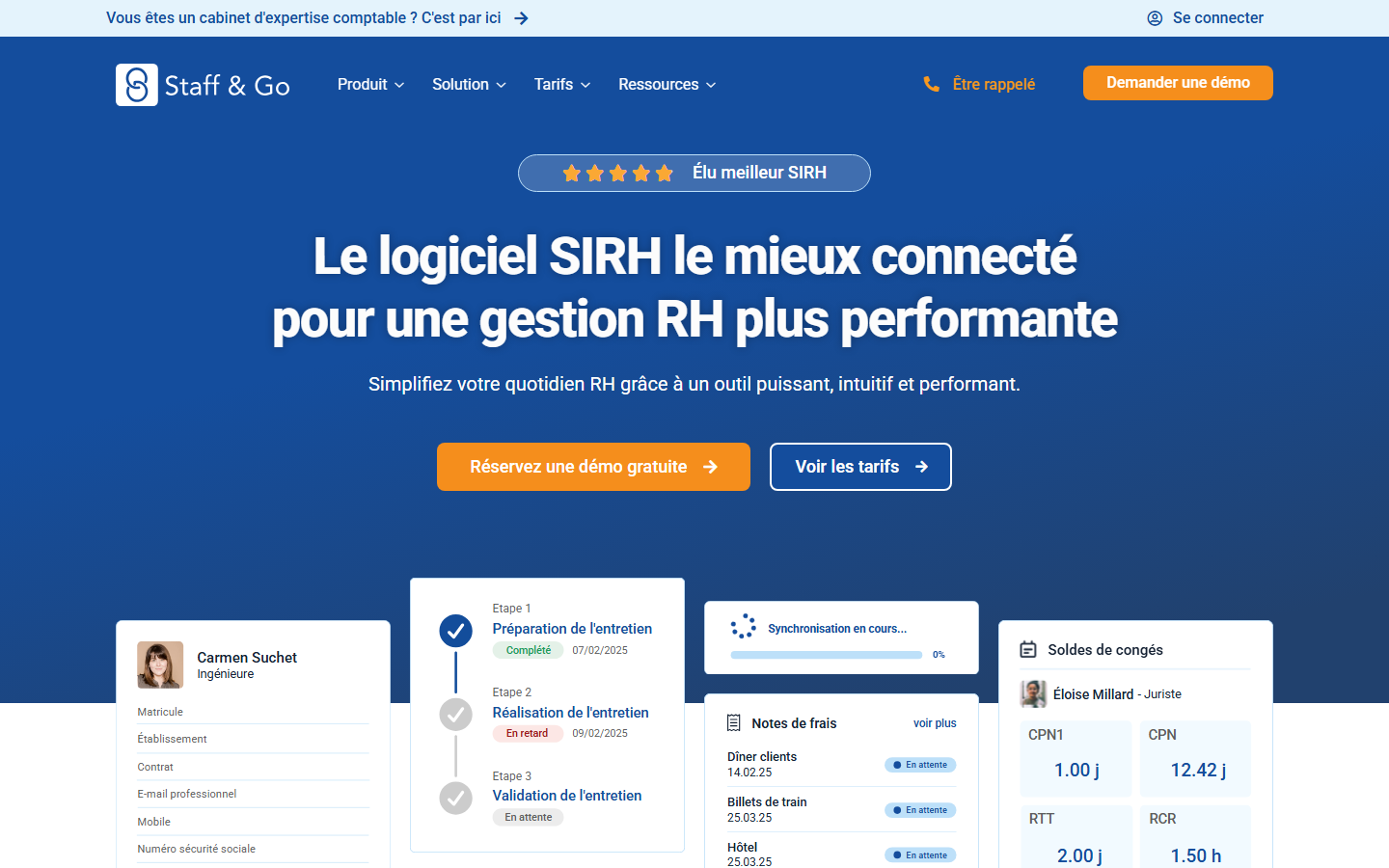Click the grey checkmark circle for Etape 2

[455, 715]
